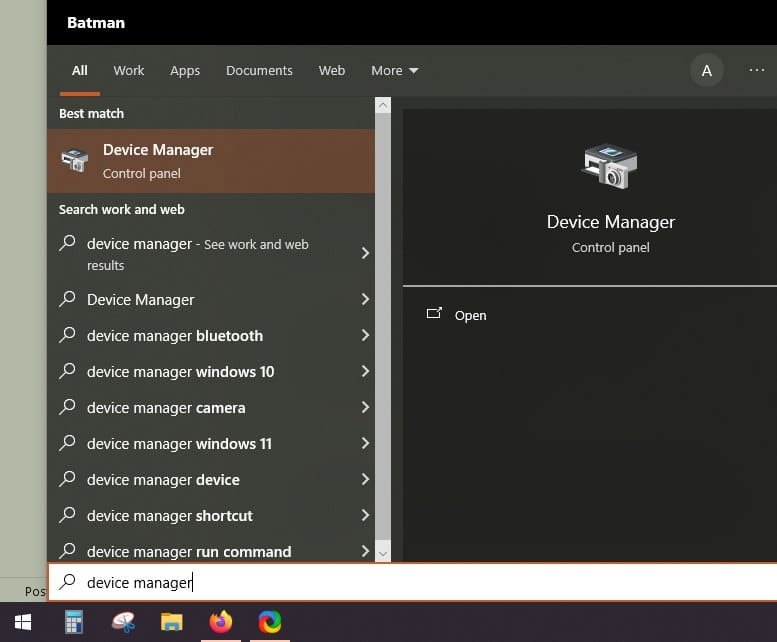
Task: Select 'device manager windows 10' suggestion
Action: click(211, 372)
